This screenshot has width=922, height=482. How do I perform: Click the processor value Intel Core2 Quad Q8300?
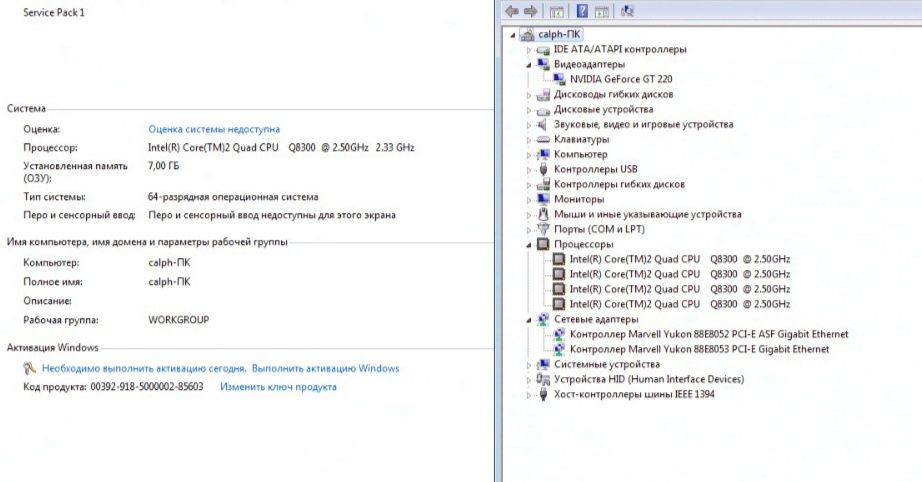point(281,148)
